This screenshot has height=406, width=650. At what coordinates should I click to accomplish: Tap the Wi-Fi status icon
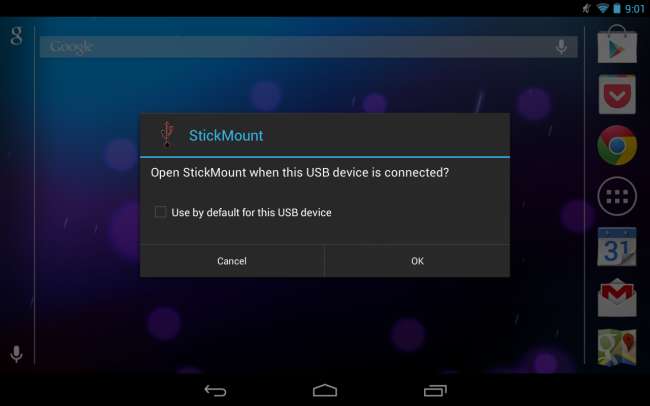pyautogui.click(x=602, y=8)
